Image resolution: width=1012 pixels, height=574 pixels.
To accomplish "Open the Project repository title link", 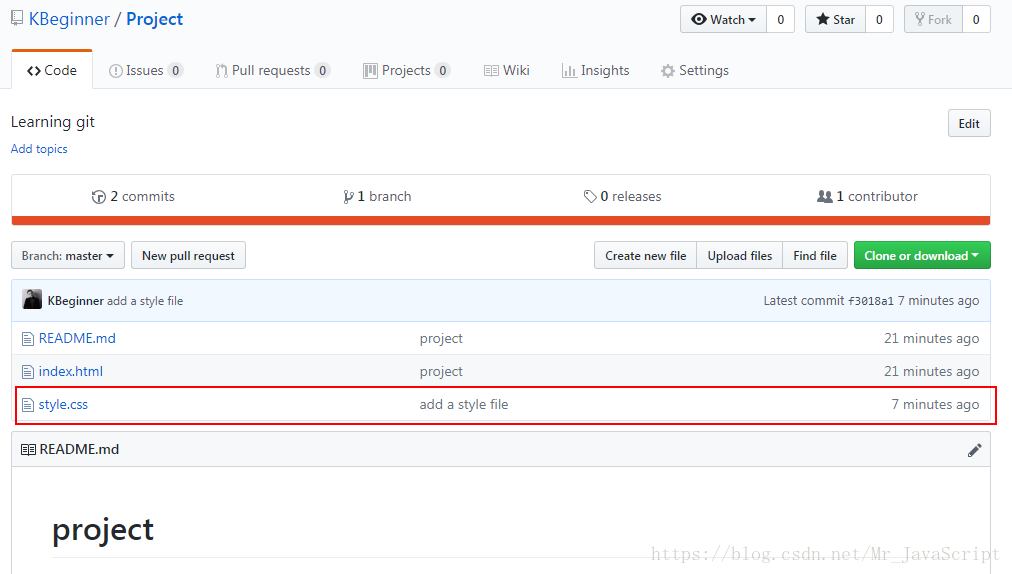I will pos(154,19).
